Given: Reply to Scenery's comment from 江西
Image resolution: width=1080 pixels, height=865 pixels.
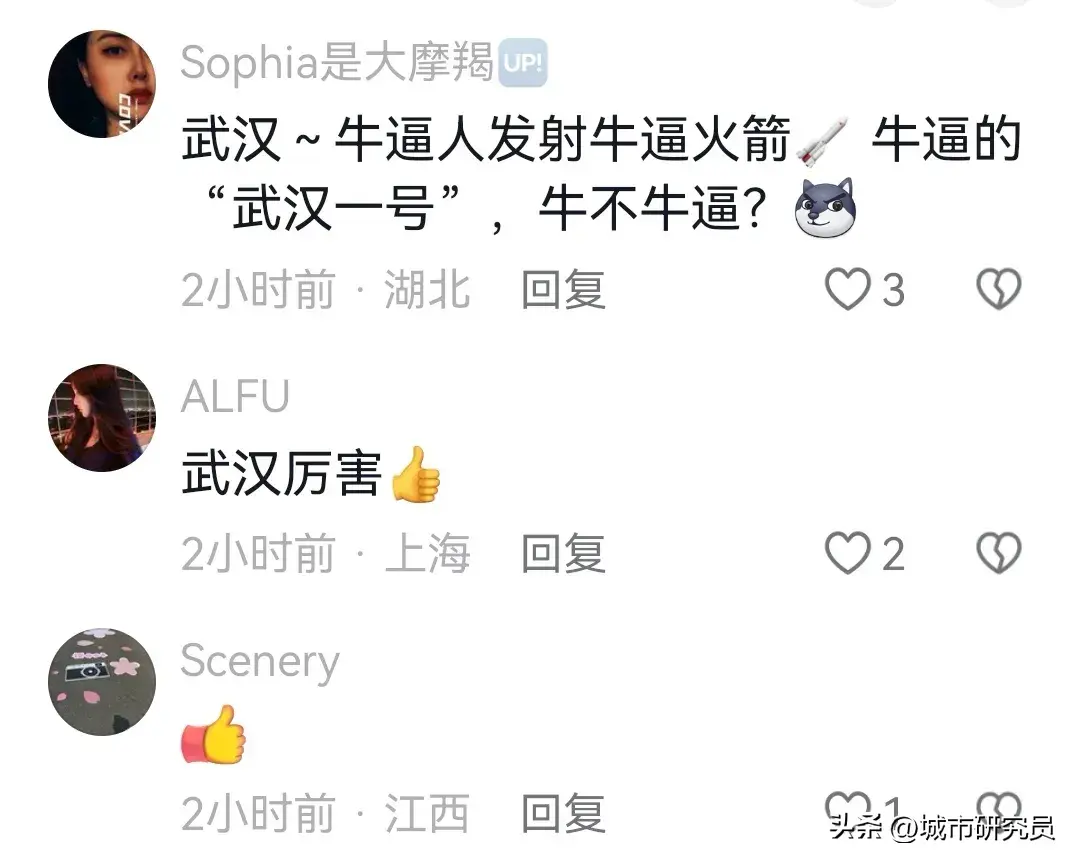Looking at the screenshot, I should click(x=563, y=813).
